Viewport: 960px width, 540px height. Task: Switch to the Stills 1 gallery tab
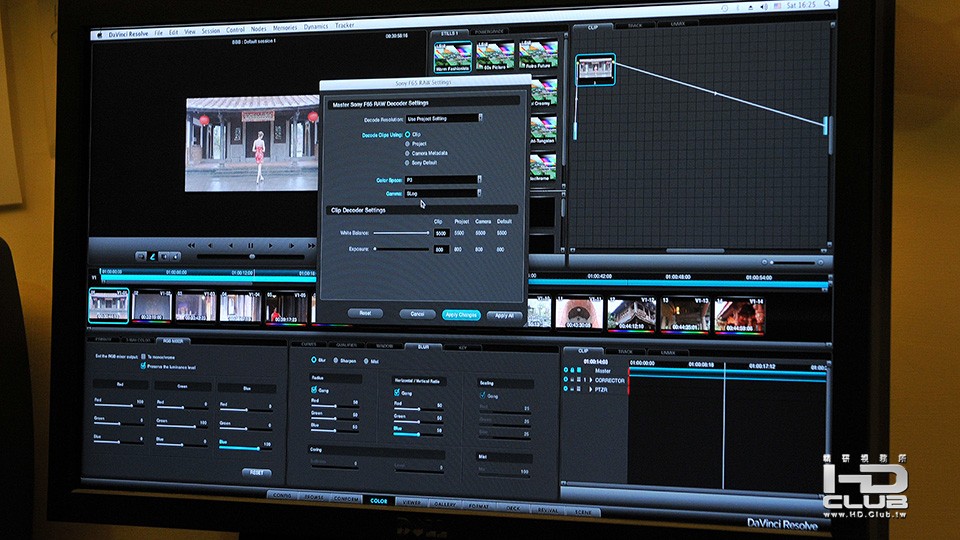point(449,33)
